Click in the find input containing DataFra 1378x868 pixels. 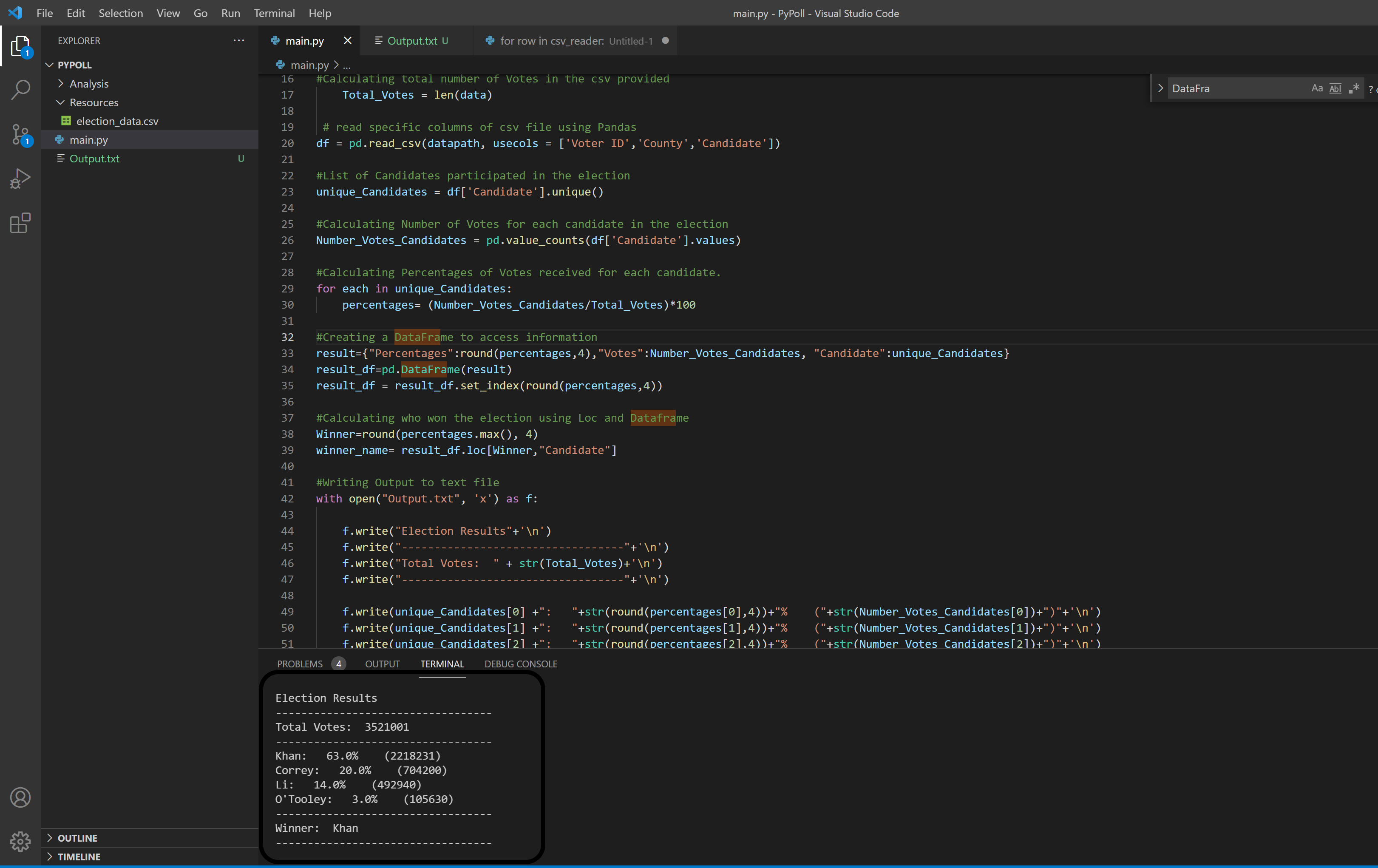(1231, 88)
